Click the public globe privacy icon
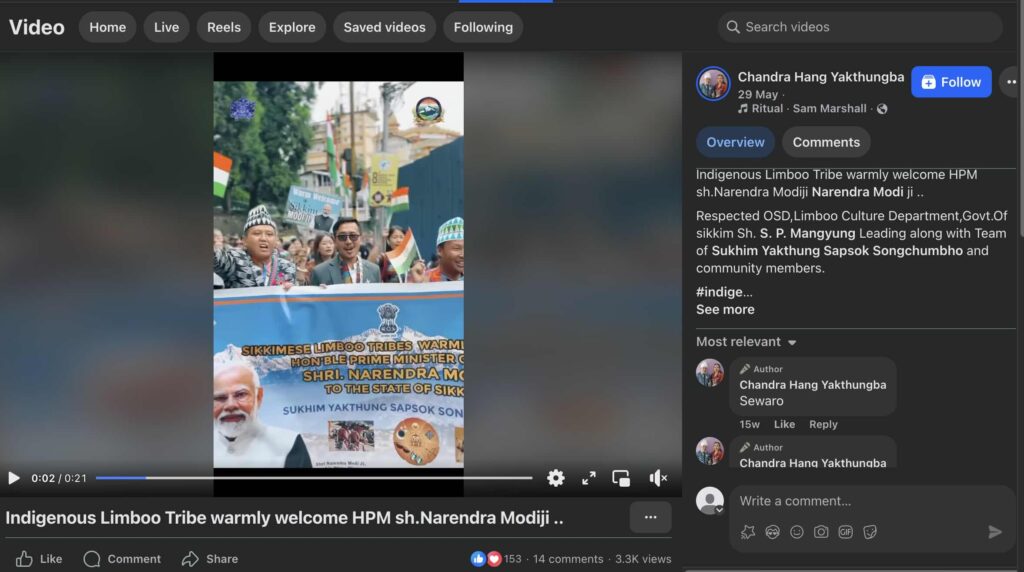Viewport: 1024px width, 572px height. pyautogui.click(x=882, y=109)
